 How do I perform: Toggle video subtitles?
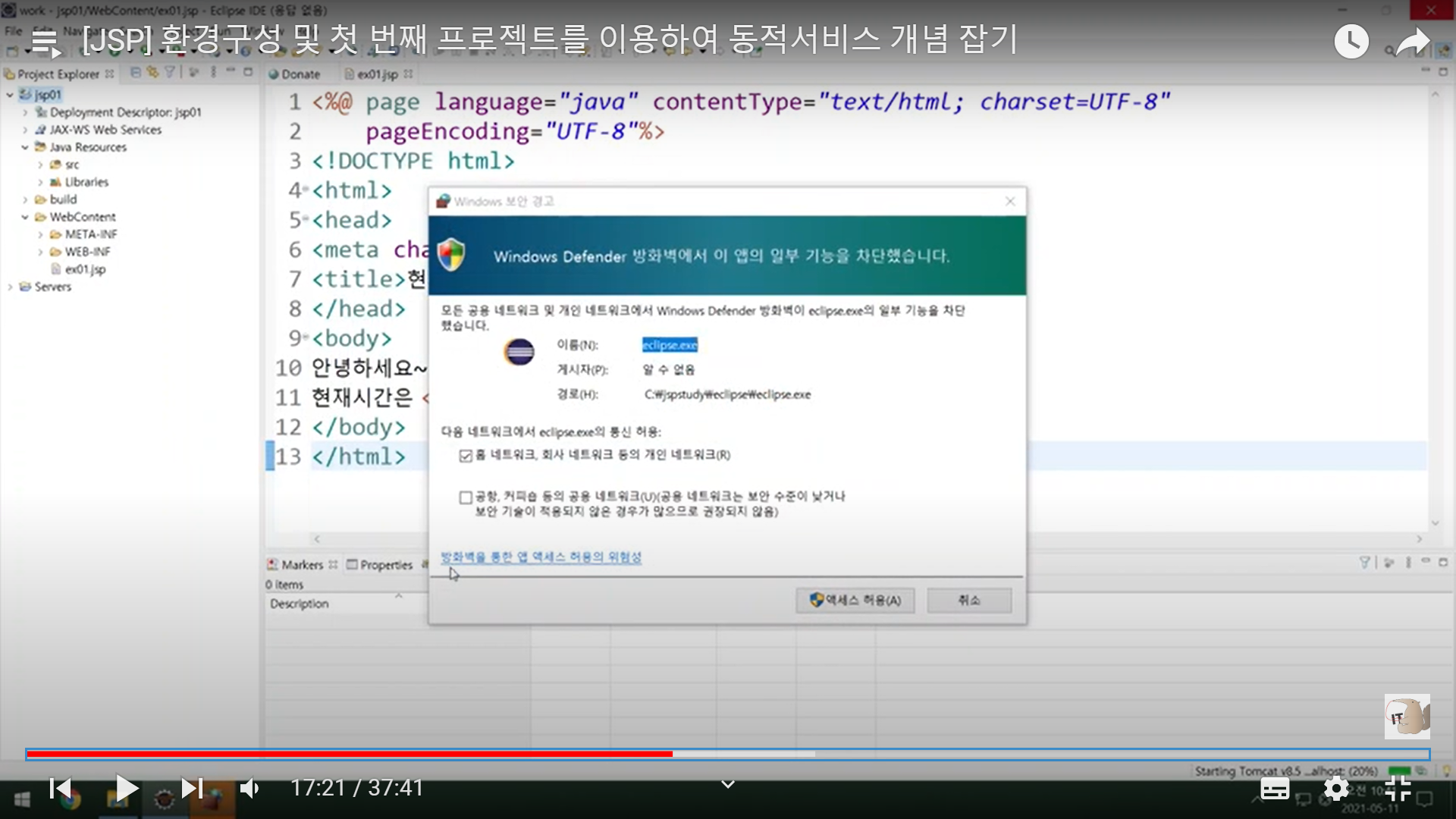[1275, 789]
